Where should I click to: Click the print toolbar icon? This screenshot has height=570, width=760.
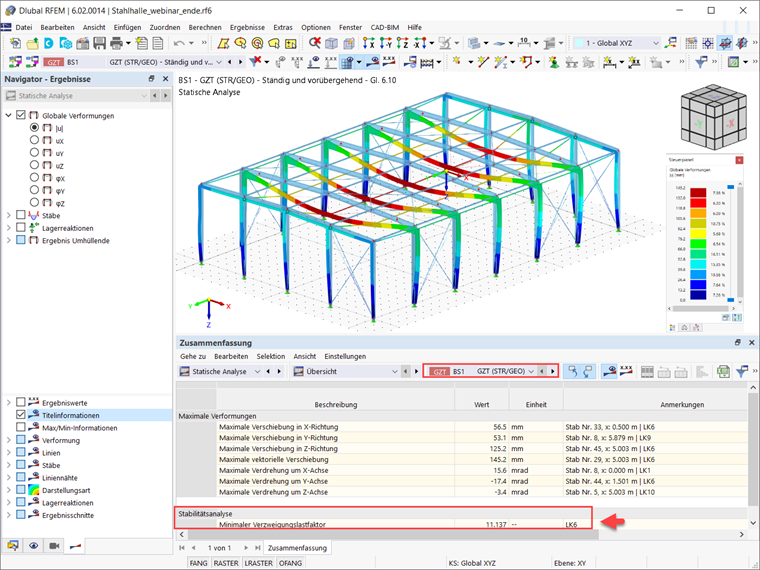[x=116, y=43]
